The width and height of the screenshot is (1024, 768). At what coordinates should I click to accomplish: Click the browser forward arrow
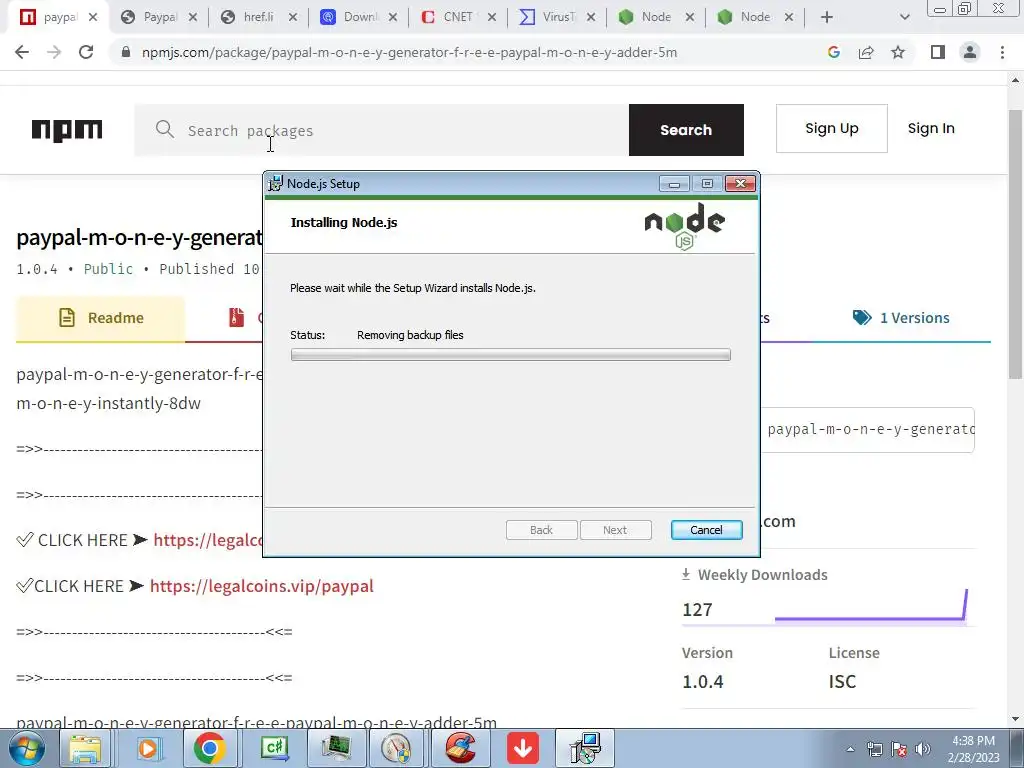pos(54,52)
